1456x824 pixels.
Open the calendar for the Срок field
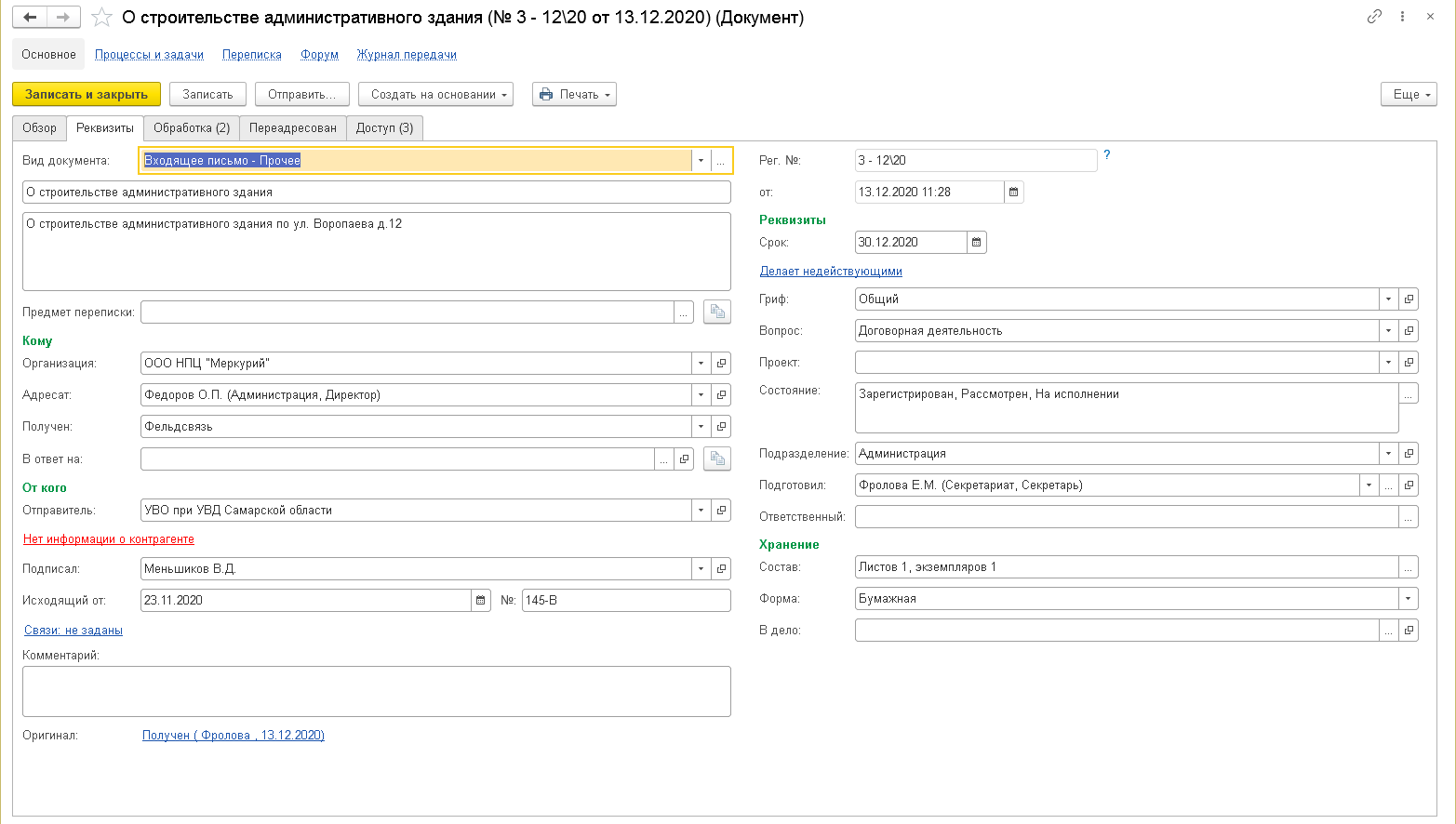click(977, 243)
